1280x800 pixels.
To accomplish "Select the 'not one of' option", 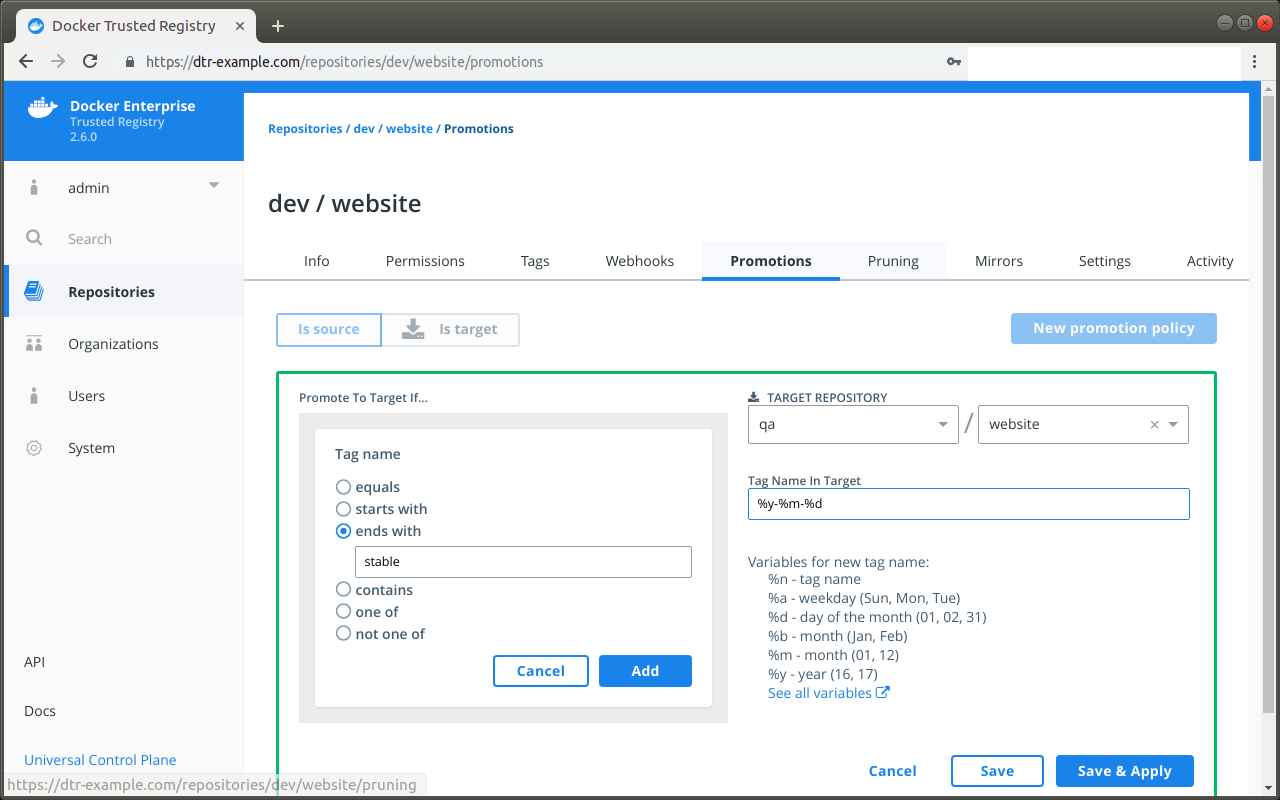I will (x=343, y=633).
